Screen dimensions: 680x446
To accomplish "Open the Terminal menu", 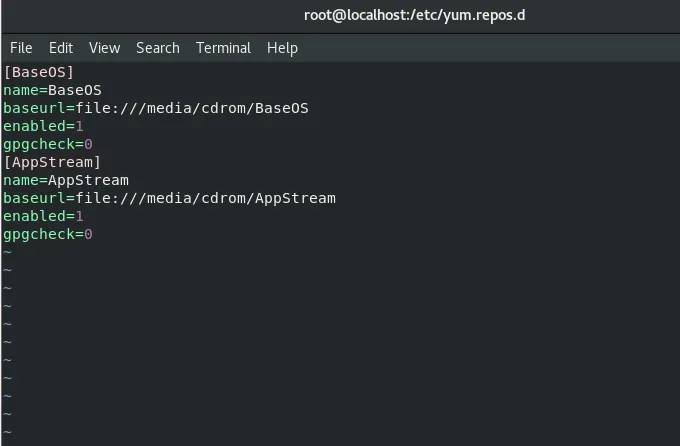I will coord(223,48).
